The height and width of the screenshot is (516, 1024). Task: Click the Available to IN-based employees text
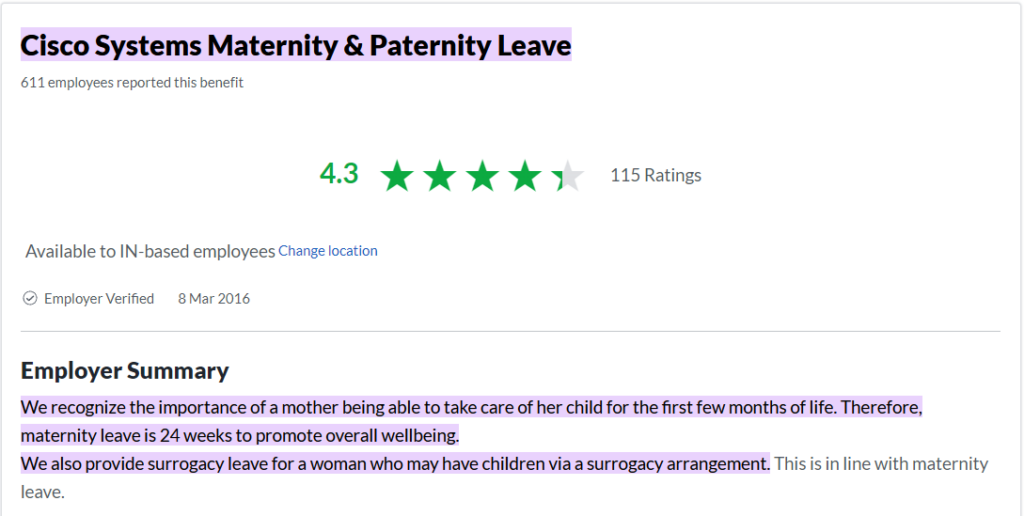click(150, 251)
